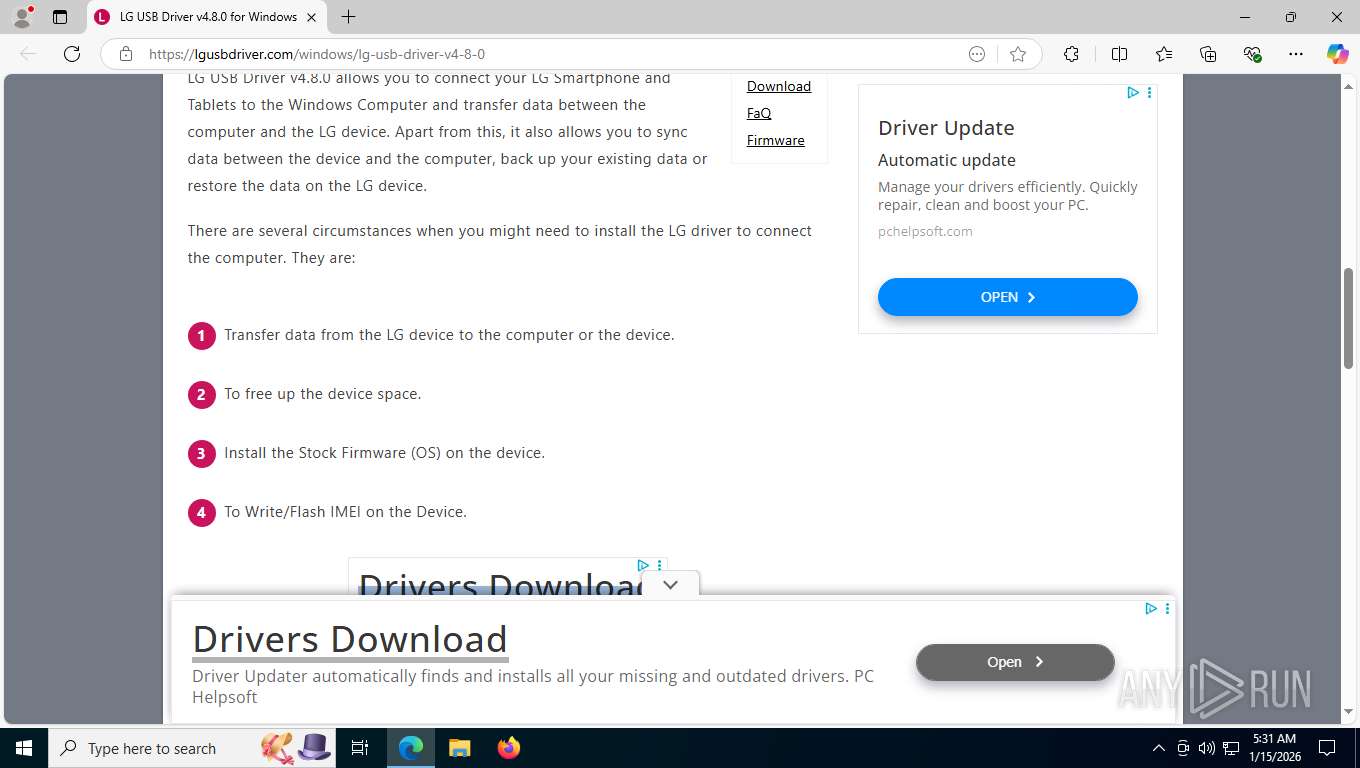Jump to the Download section link

click(x=779, y=86)
